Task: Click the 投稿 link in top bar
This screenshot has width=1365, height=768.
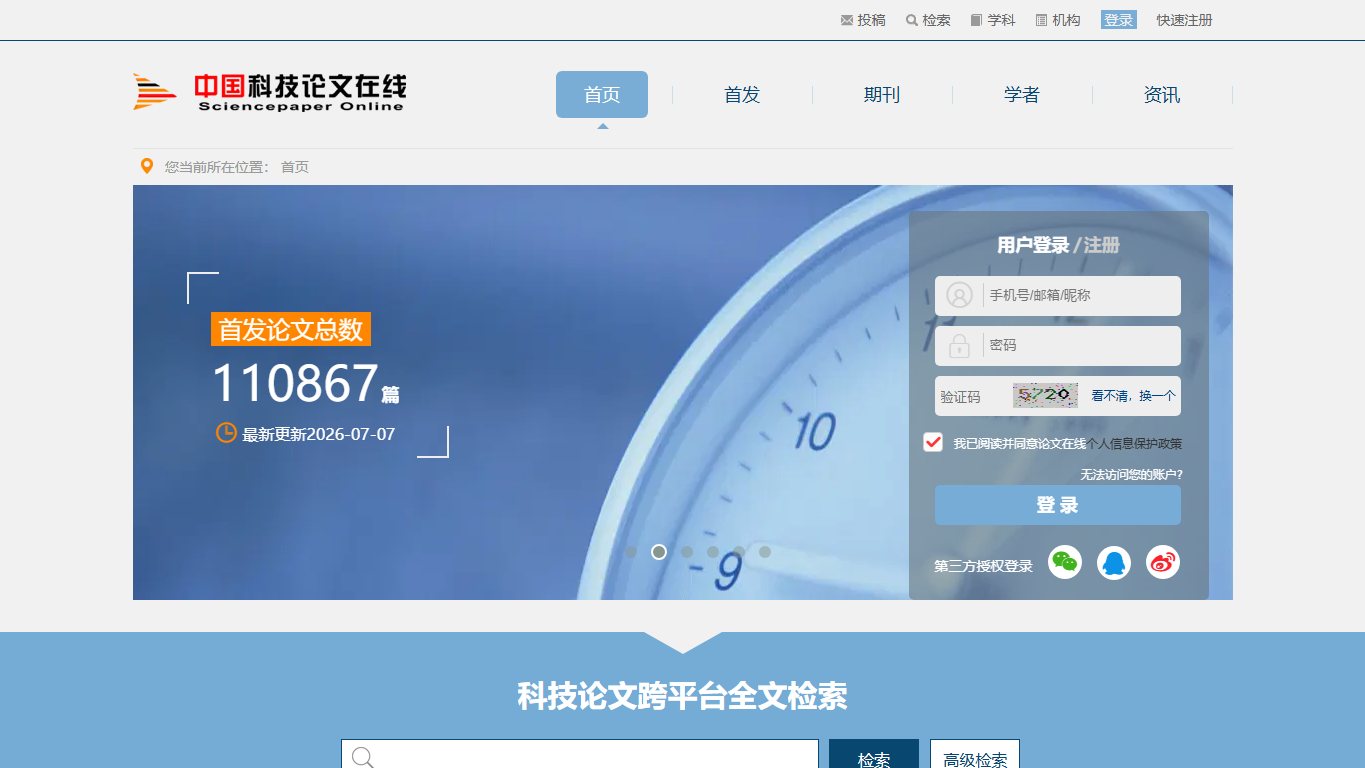Action: point(871,20)
